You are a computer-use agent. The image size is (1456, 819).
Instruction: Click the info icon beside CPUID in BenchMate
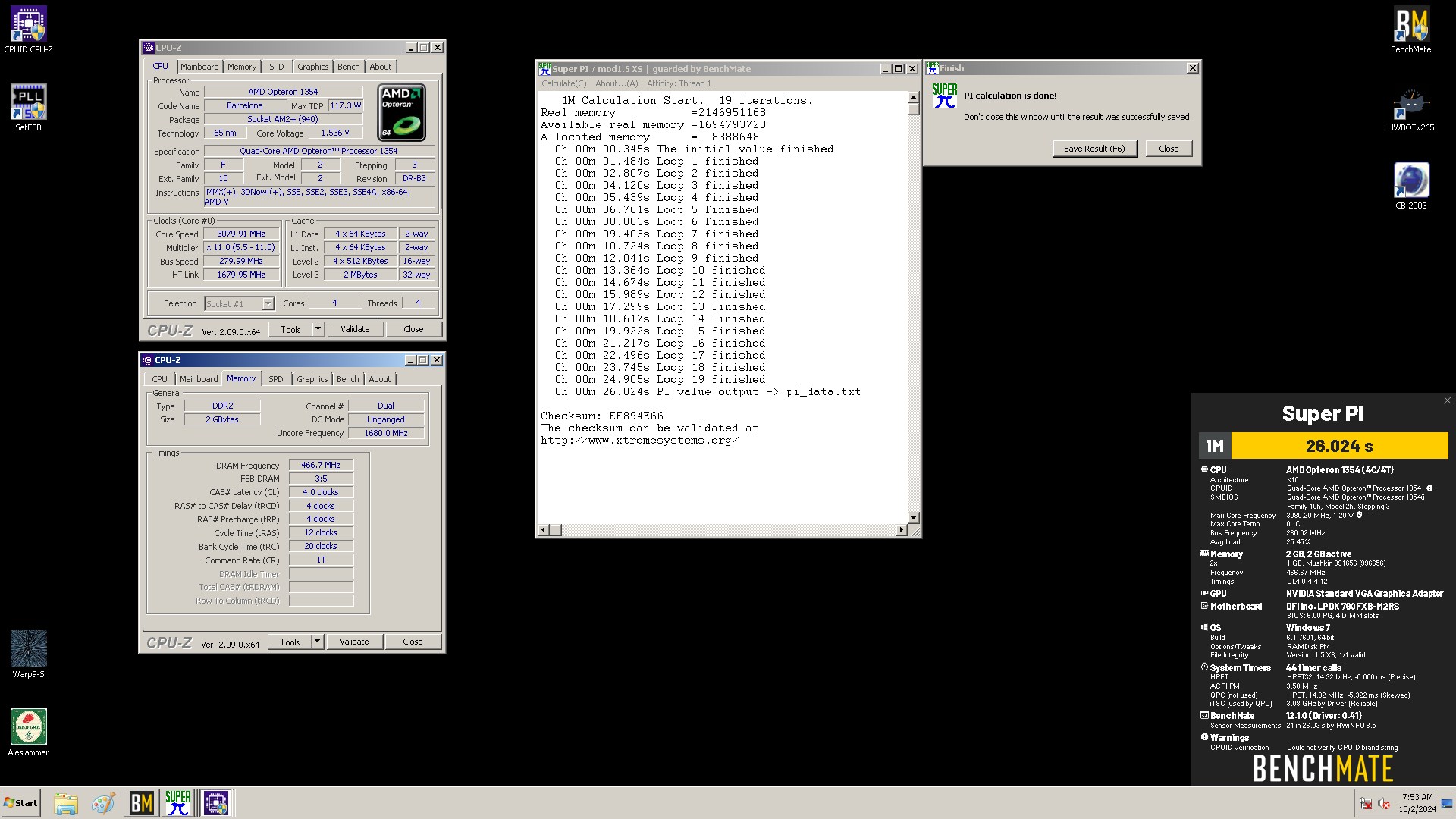[x=1429, y=488]
